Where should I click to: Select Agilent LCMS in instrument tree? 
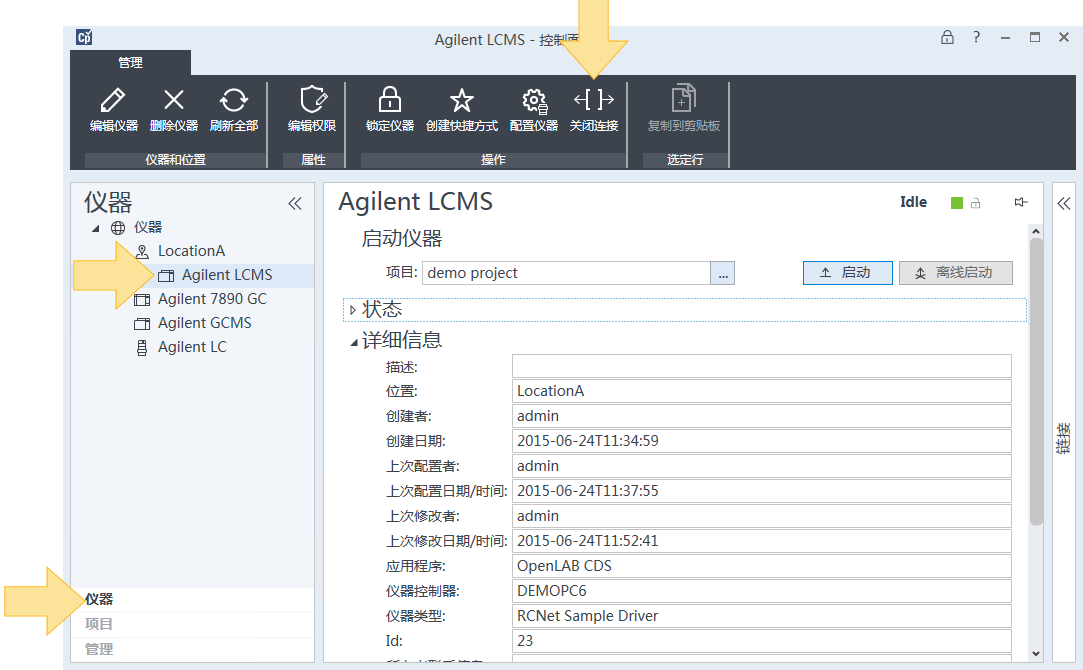(x=227, y=275)
